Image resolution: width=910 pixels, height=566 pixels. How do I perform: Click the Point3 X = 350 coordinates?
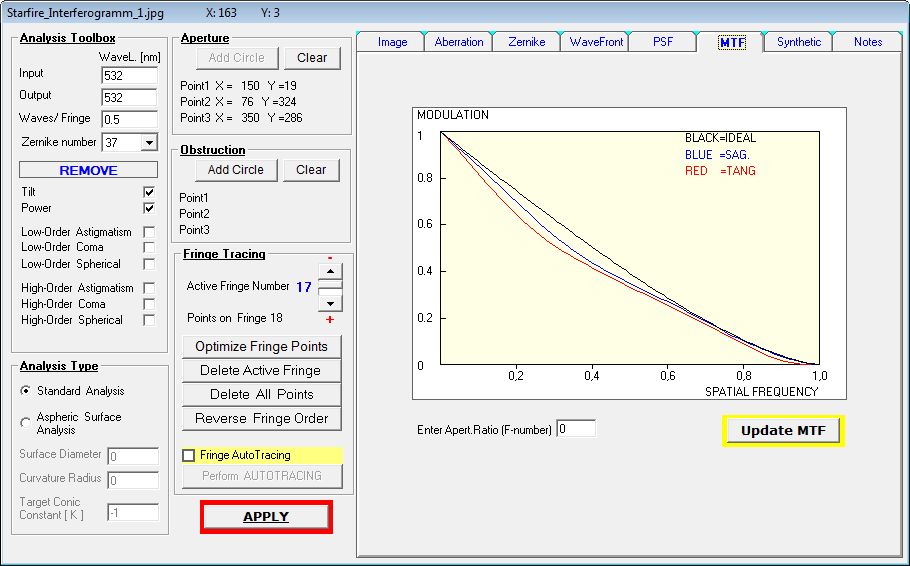point(241,118)
